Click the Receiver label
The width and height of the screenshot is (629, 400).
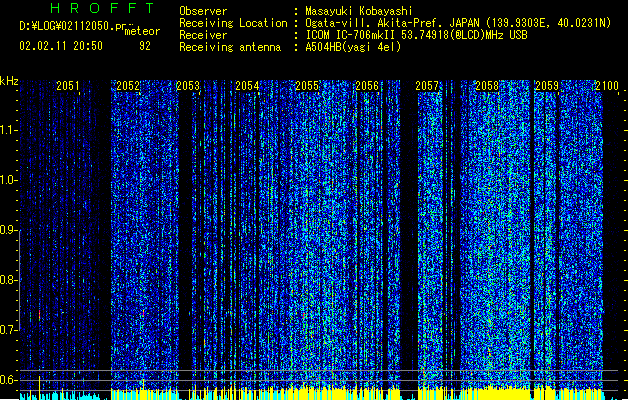[x=203, y=35]
